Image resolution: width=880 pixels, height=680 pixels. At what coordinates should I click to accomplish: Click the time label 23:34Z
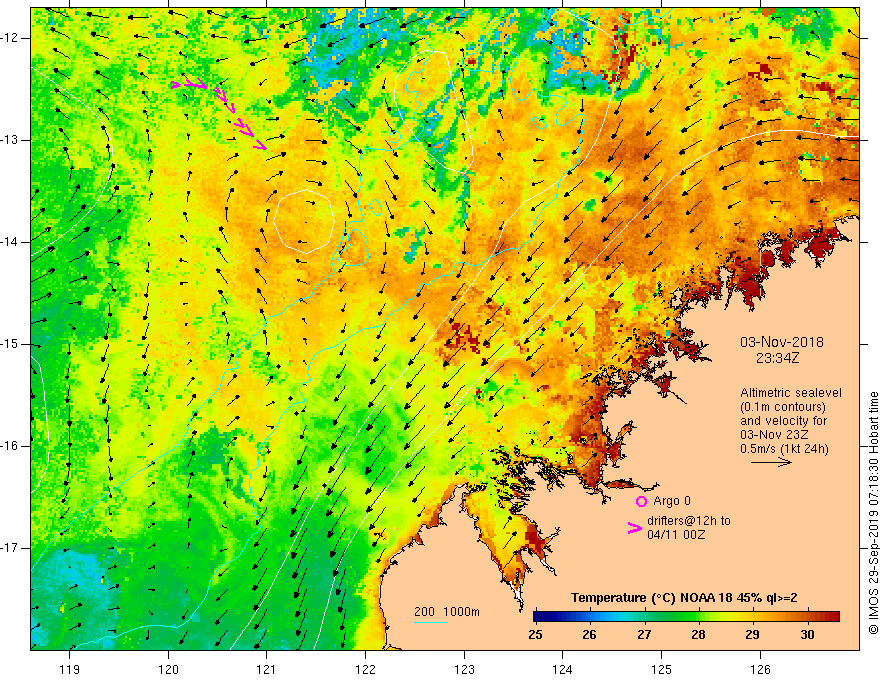coord(777,358)
